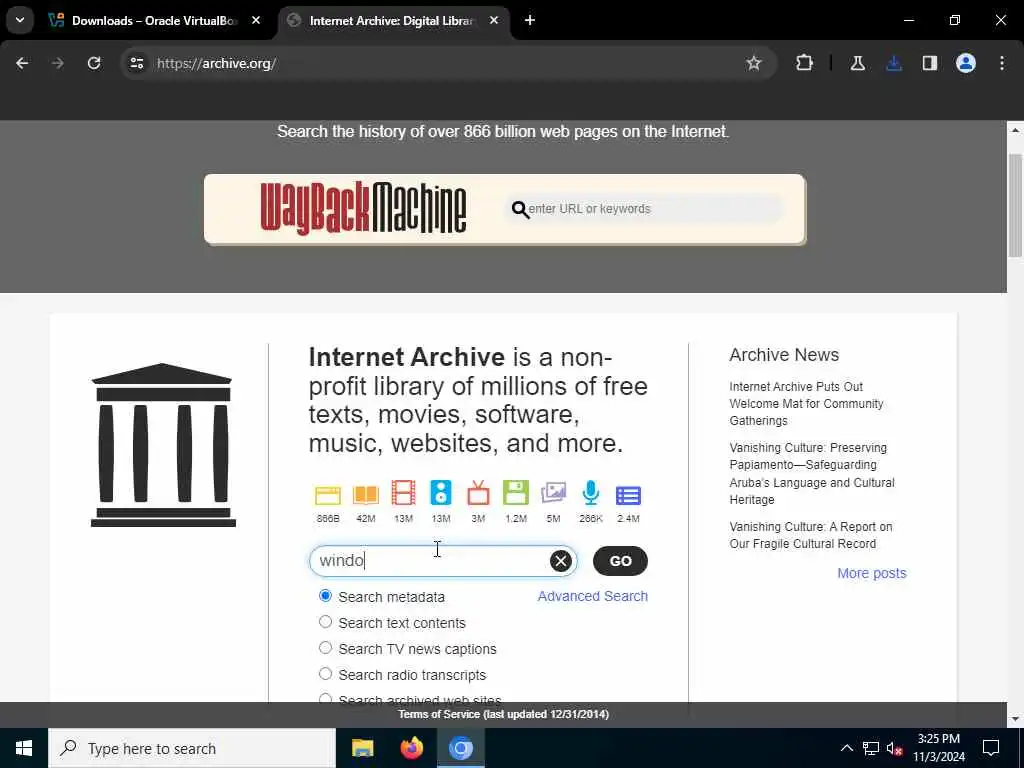Open the profile avatar menu
The image size is (1024, 768).
(965, 63)
